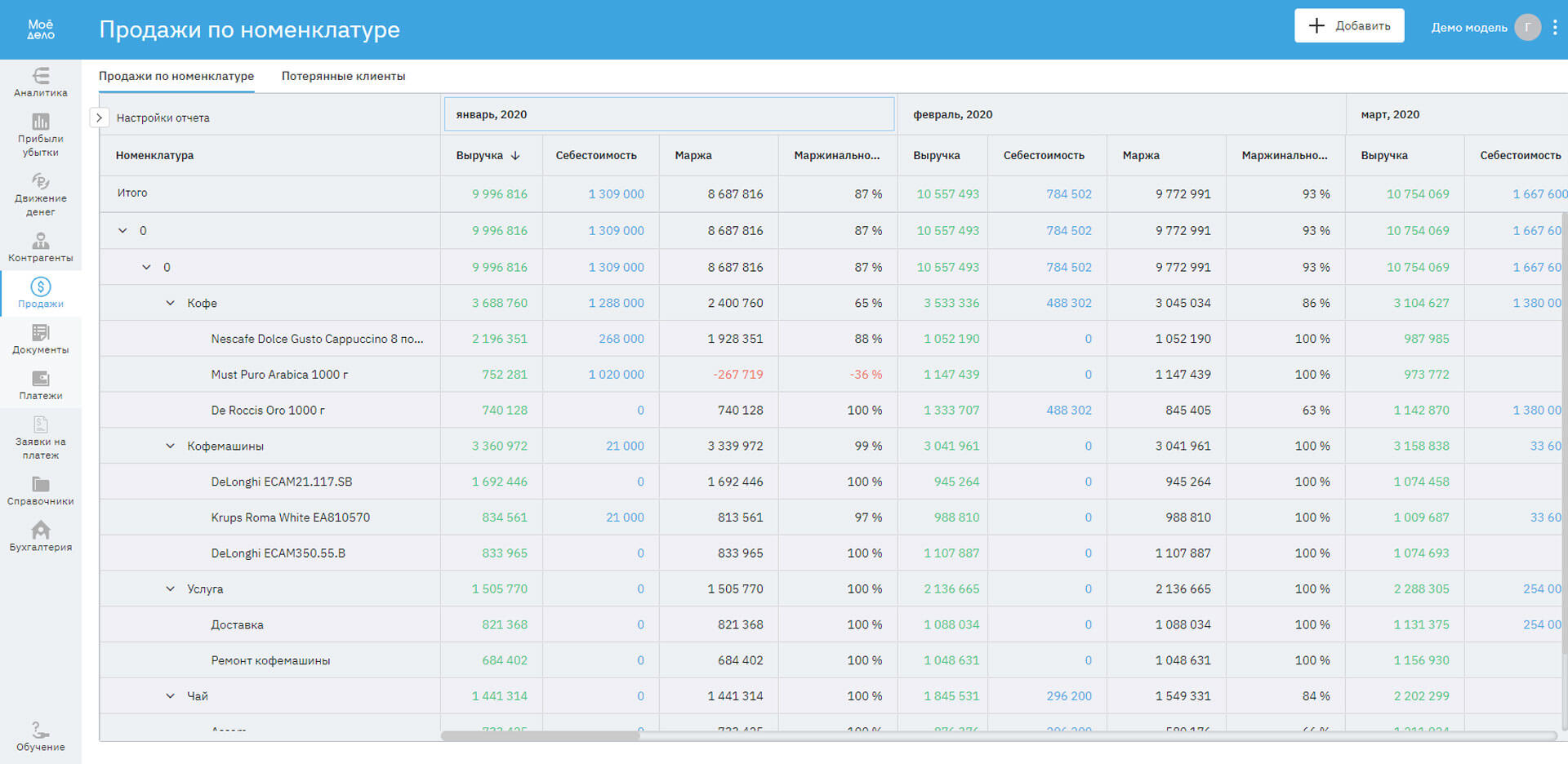
Task: Collapse the Кофемашины group
Action: click(x=170, y=446)
